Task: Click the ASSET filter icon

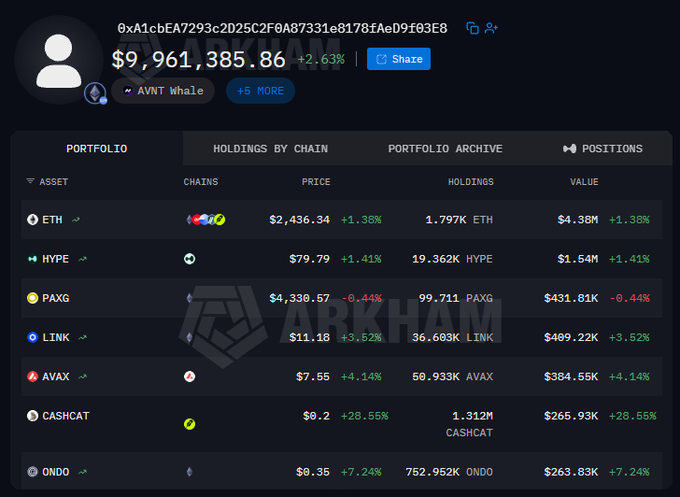Action: [x=30, y=181]
